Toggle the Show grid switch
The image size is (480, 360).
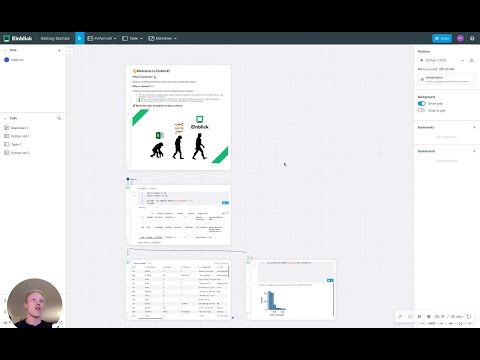(422, 103)
